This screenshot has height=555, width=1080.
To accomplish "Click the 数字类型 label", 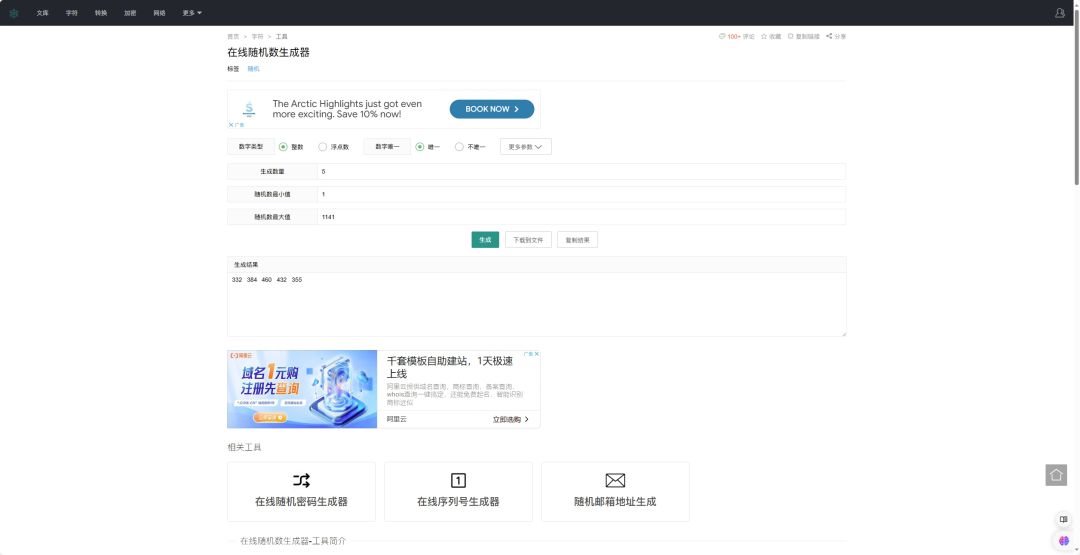I will coord(251,147).
